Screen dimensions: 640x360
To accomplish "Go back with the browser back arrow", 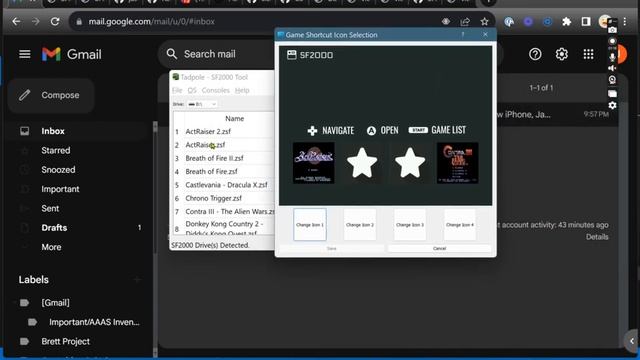I will (x=16, y=21).
